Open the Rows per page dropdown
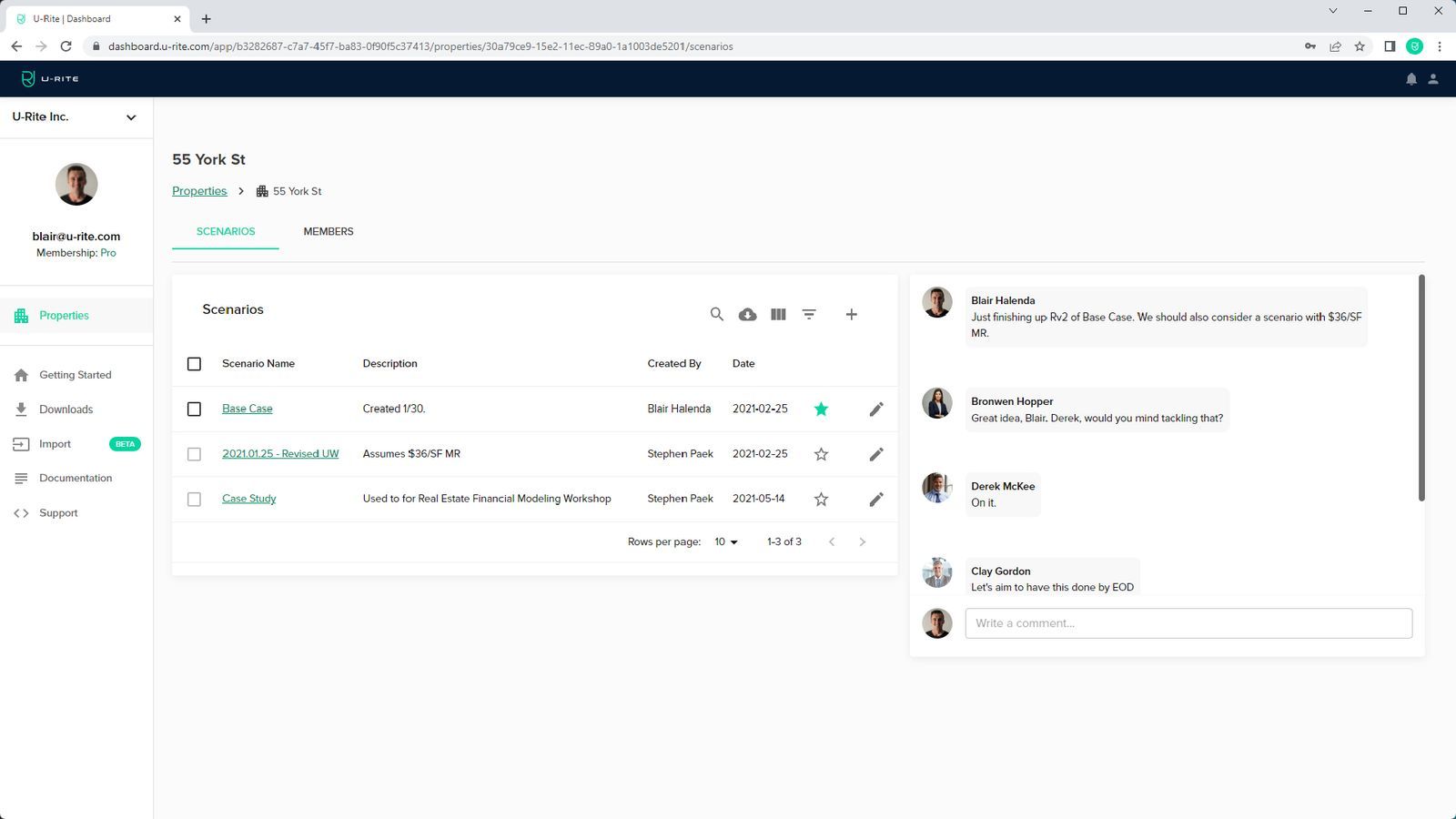1456x819 pixels. [725, 541]
